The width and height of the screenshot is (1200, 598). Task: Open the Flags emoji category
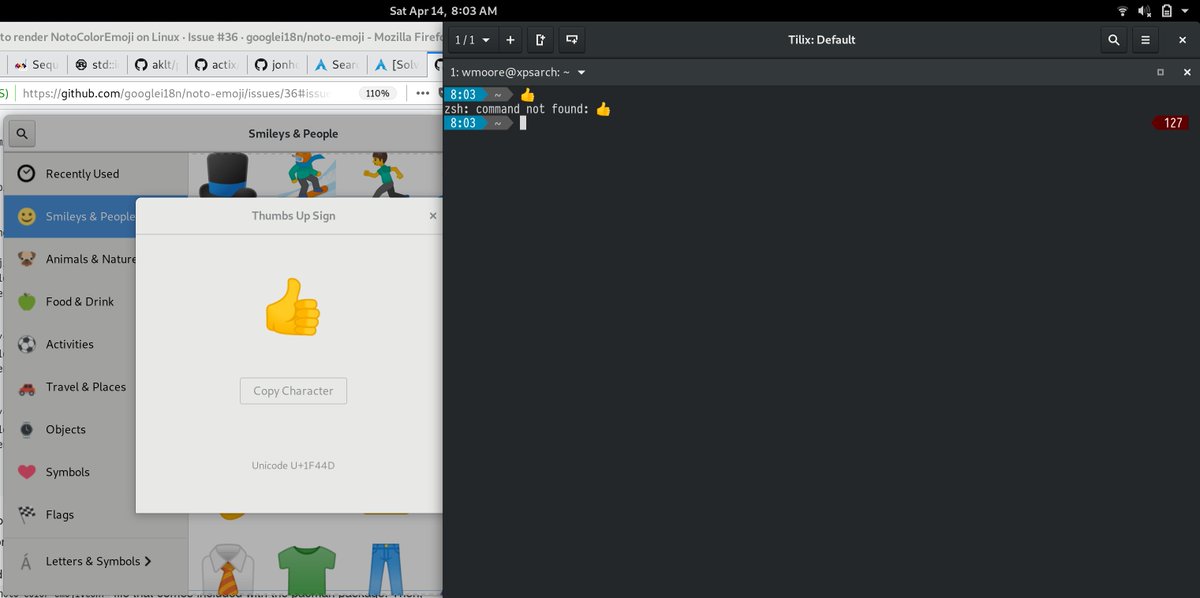point(70,515)
